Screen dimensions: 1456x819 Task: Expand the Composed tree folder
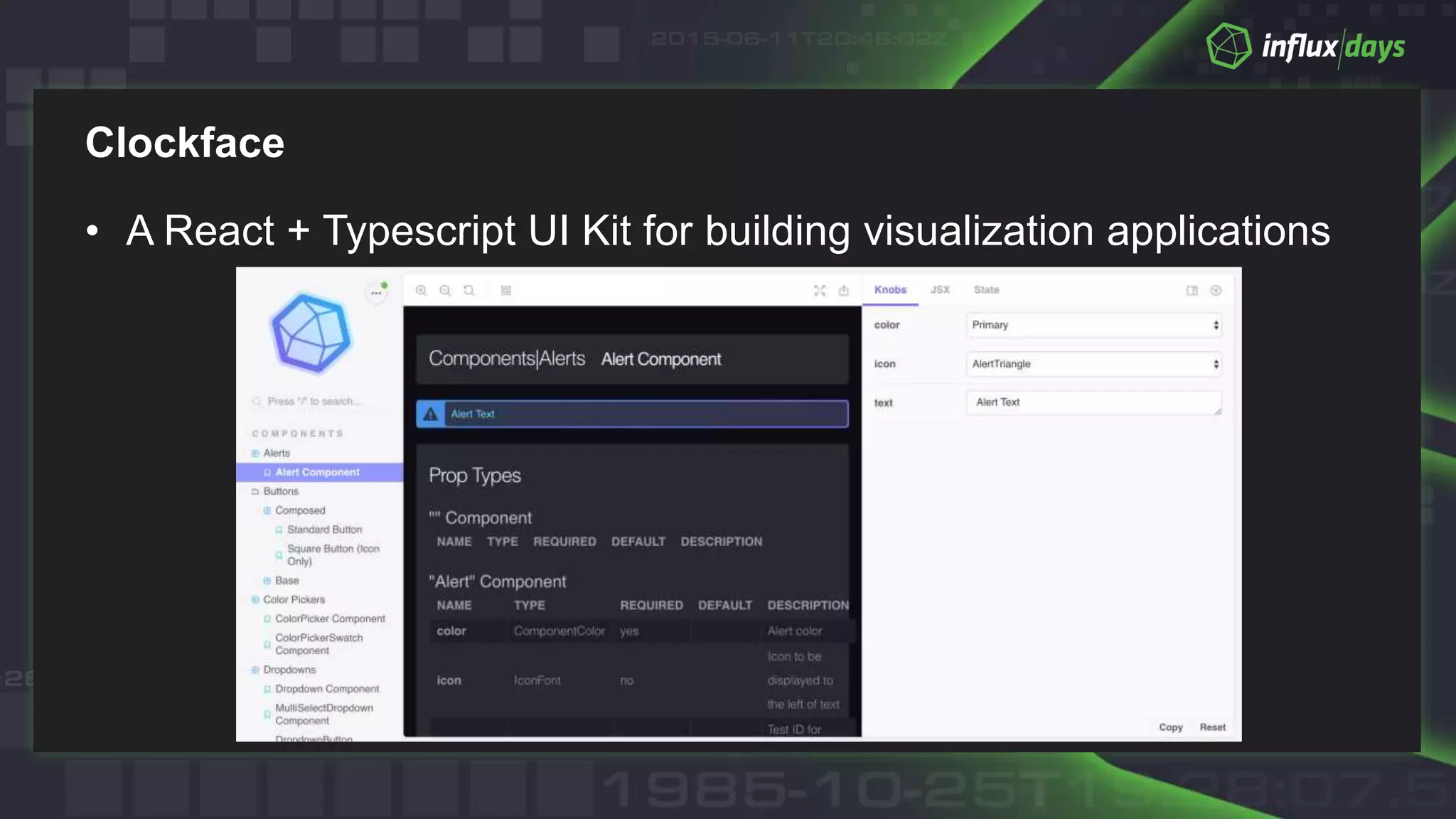[x=299, y=510]
